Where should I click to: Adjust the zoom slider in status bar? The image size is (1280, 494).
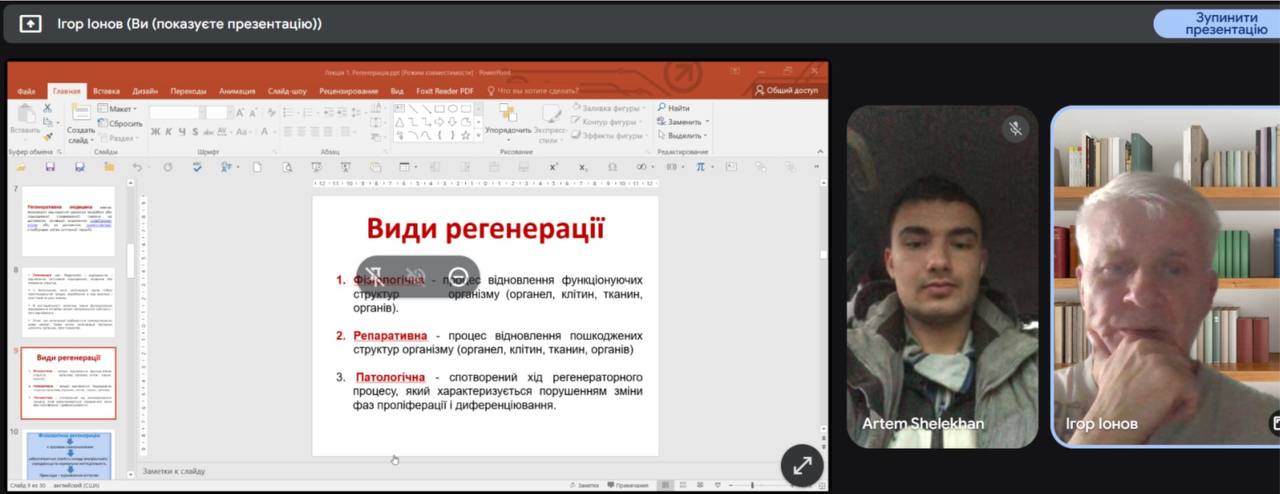point(751,485)
